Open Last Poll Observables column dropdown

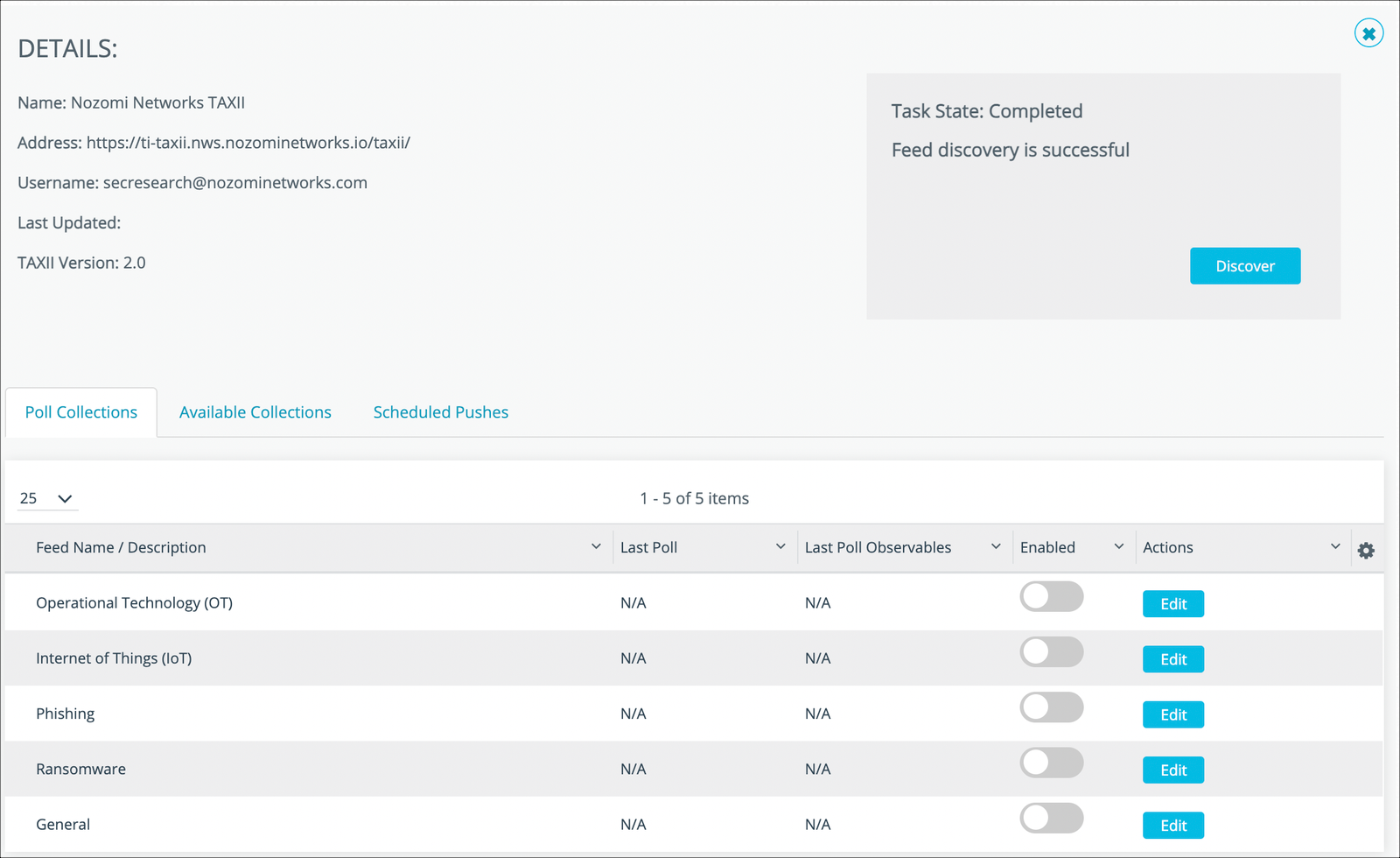[x=996, y=546]
